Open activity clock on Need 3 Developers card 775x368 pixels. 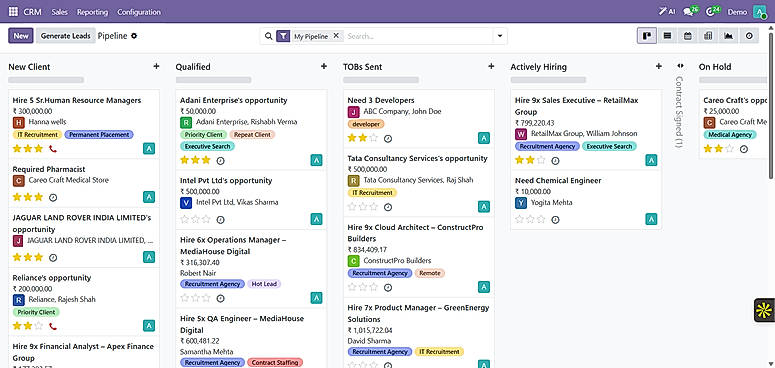coord(388,139)
